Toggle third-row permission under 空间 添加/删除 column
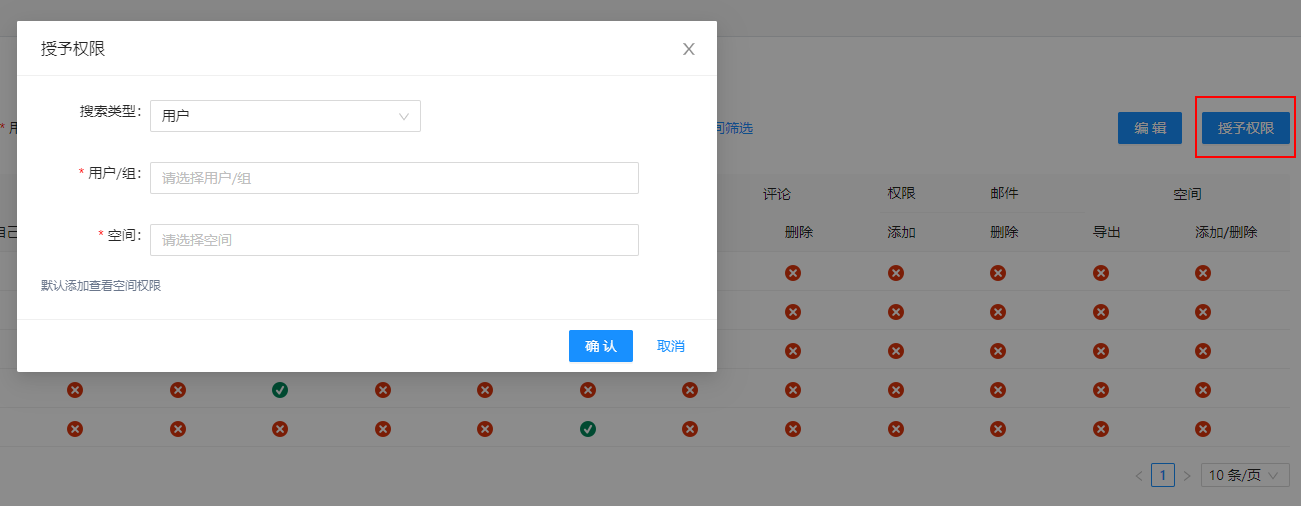This screenshot has height=506, width=1301. tap(1203, 351)
